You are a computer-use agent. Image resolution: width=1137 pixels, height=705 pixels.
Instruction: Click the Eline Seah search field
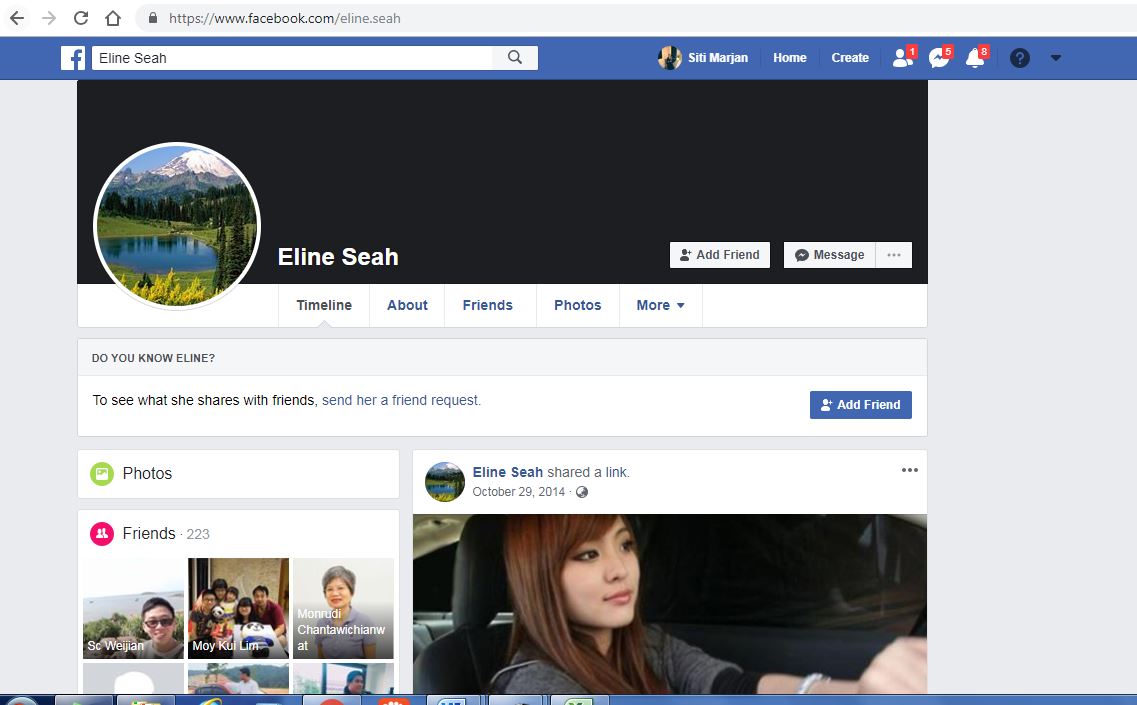tap(292, 58)
